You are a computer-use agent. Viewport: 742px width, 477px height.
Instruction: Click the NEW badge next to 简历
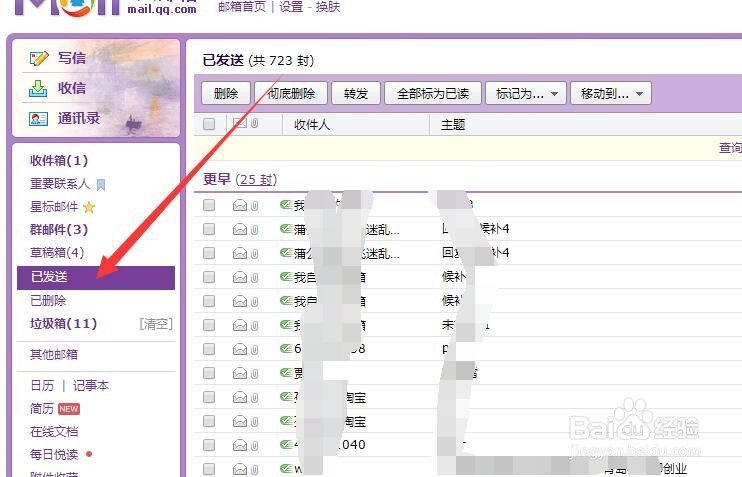tap(69, 409)
